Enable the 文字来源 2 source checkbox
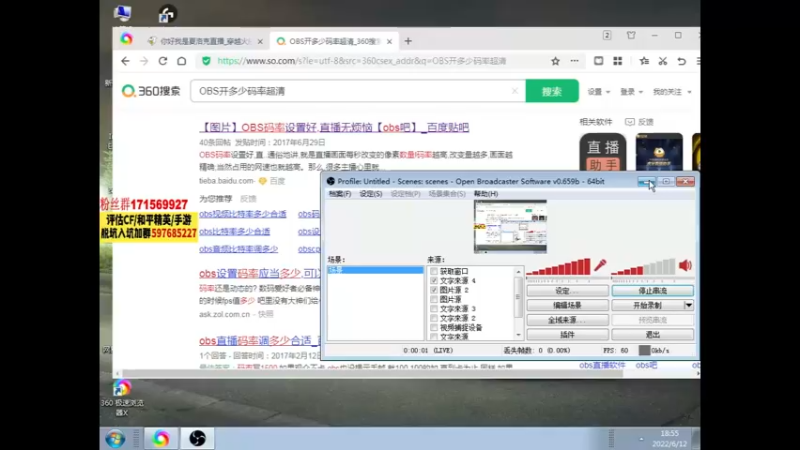This screenshot has width=800, height=450. (434, 318)
